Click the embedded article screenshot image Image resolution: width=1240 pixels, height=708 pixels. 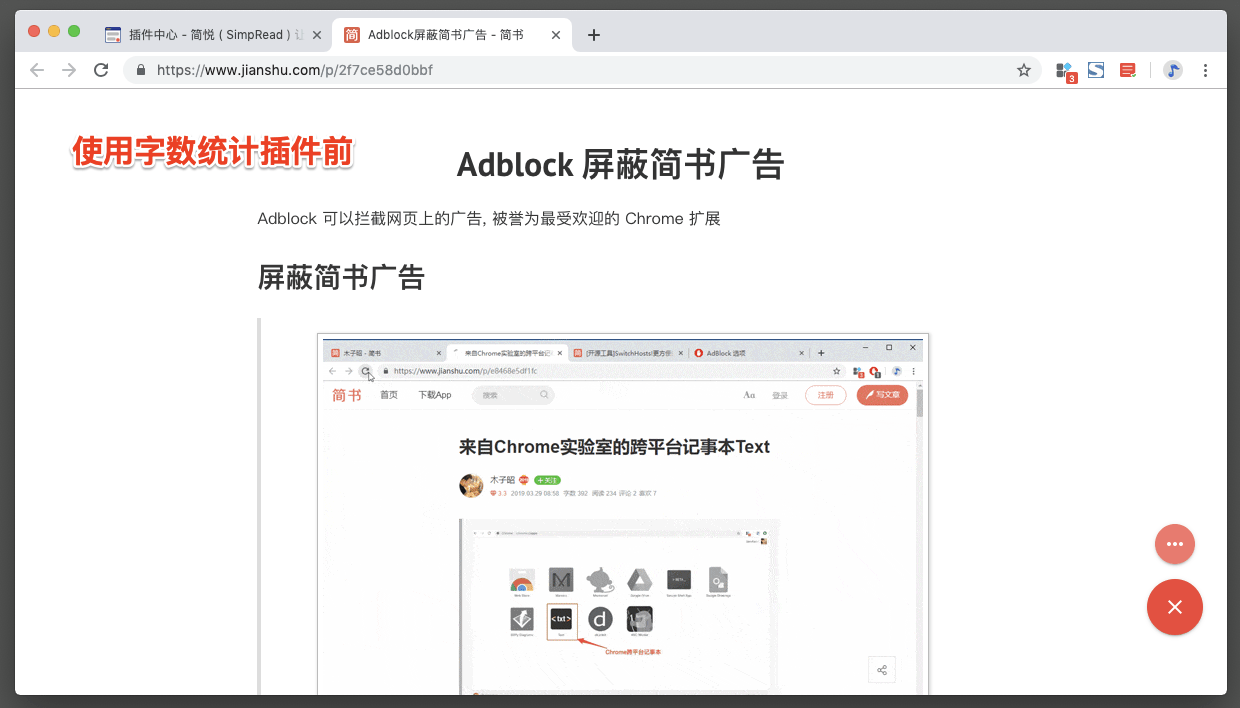click(623, 514)
